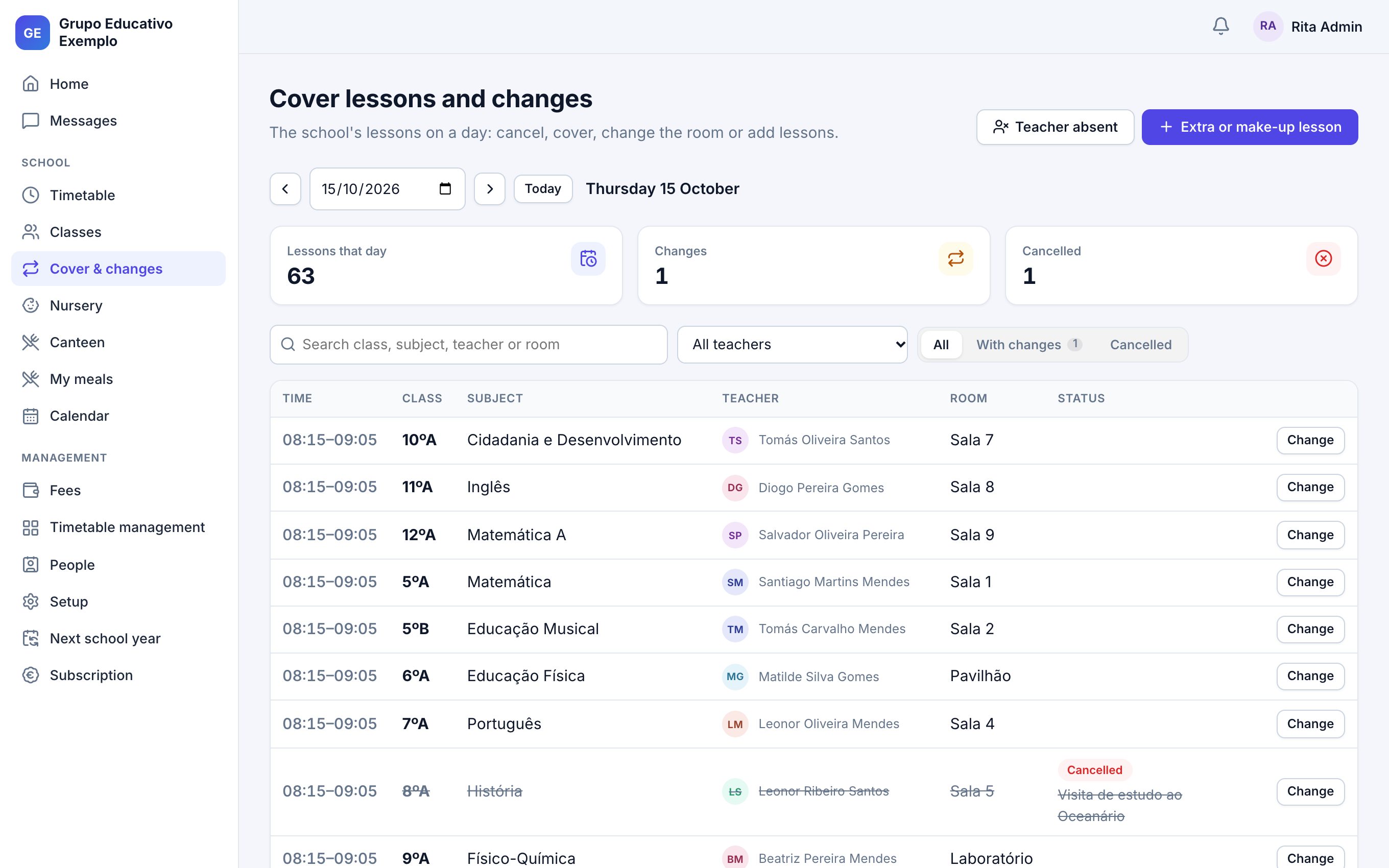This screenshot has height=868, width=1389.
Task: Go to Timetable page
Action: click(118, 195)
